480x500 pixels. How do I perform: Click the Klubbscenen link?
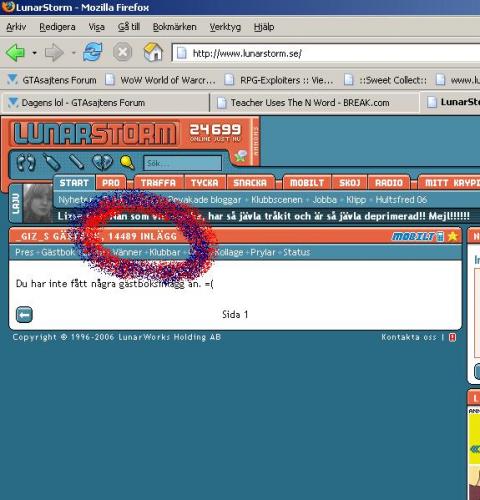click(277, 200)
